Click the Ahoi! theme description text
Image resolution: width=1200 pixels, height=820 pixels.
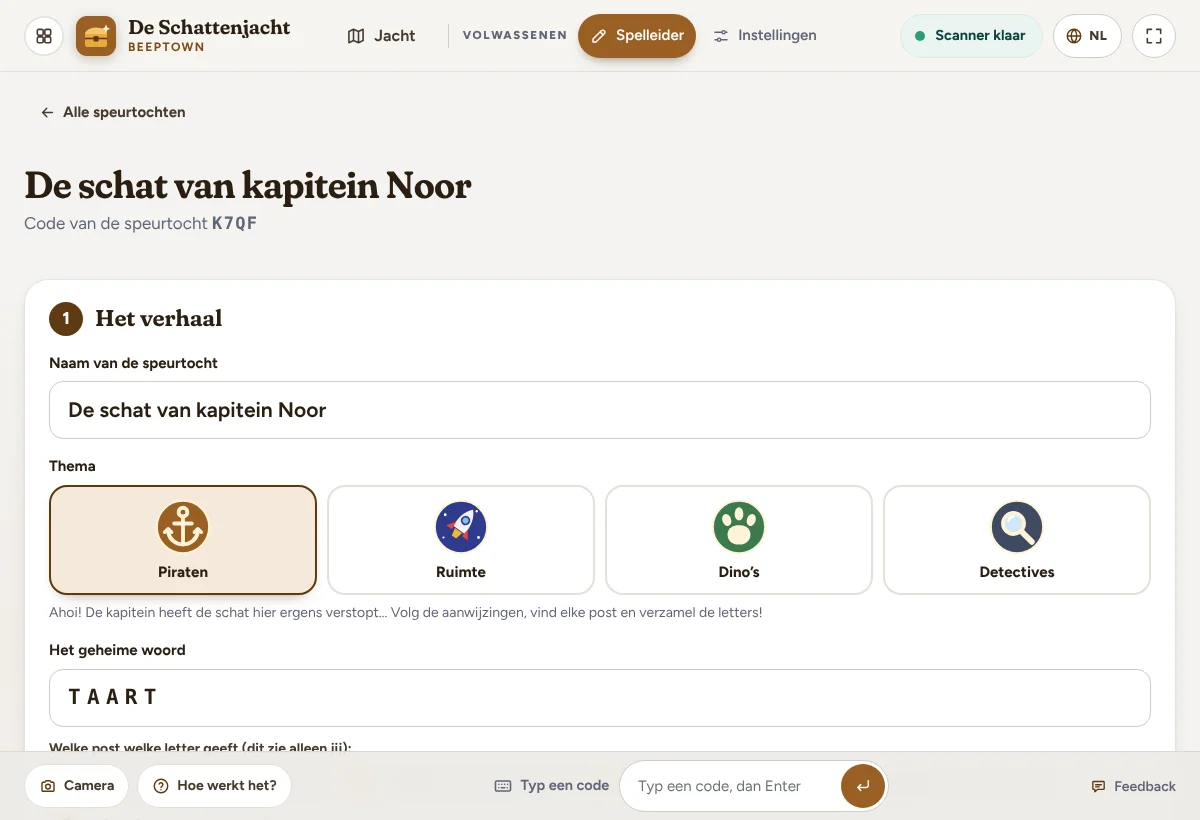[406, 612]
